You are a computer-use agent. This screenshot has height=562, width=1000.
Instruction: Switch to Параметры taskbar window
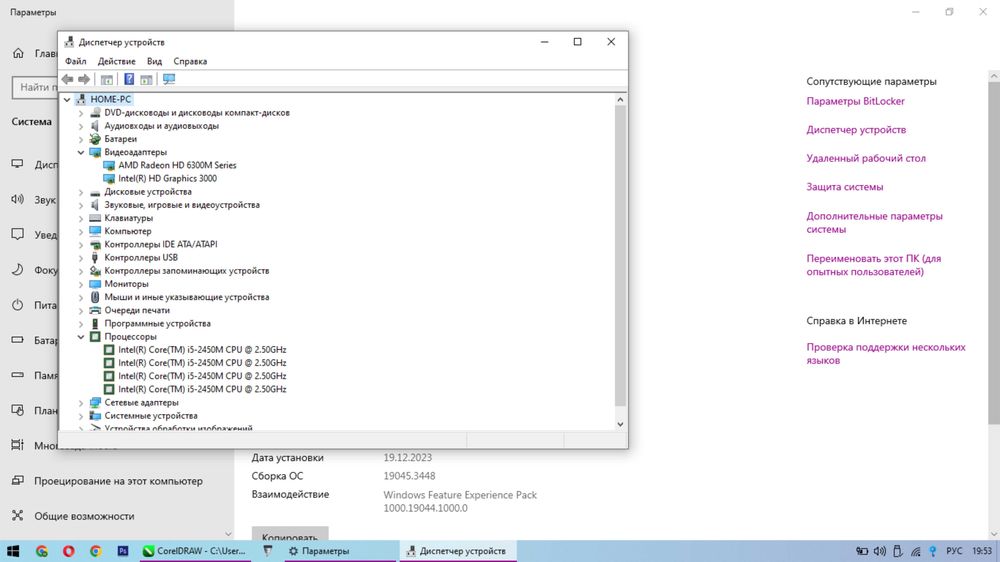tap(339, 551)
